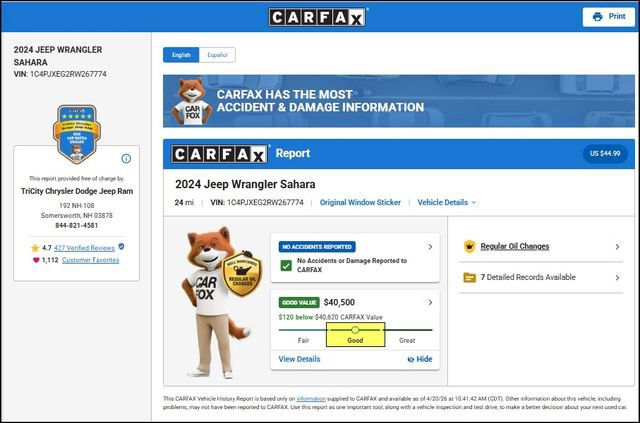The width and height of the screenshot is (640, 423).
Task: Click the US $44.99 price pill
Action: [x=605, y=154]
